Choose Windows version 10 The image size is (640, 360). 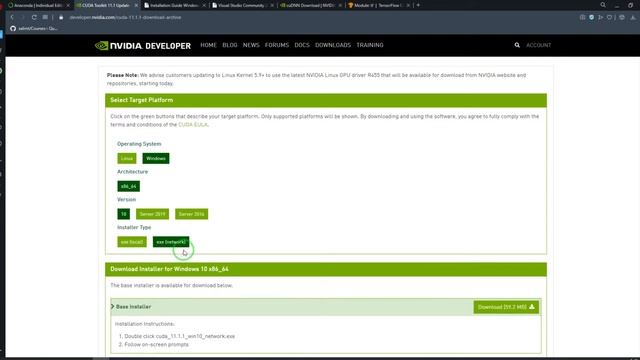point(124,214)
